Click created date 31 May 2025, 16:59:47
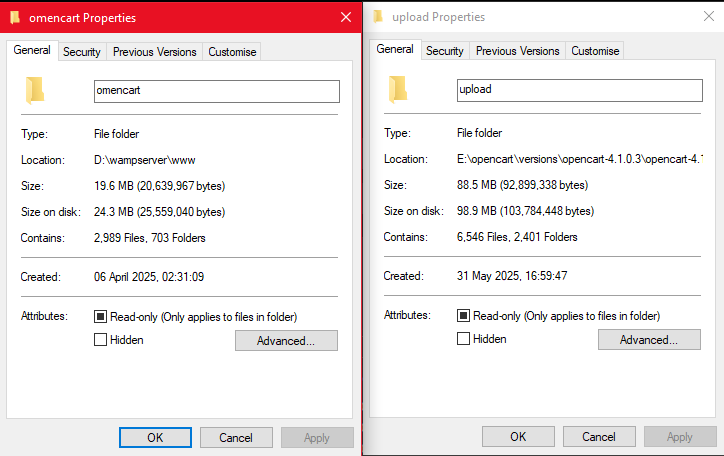 point(512,276)
